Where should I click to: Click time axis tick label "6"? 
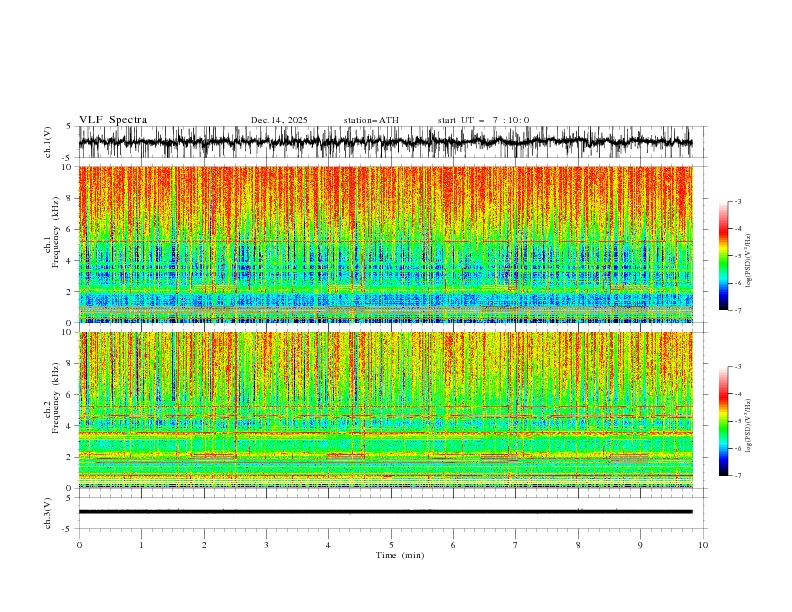coord(453,545)
